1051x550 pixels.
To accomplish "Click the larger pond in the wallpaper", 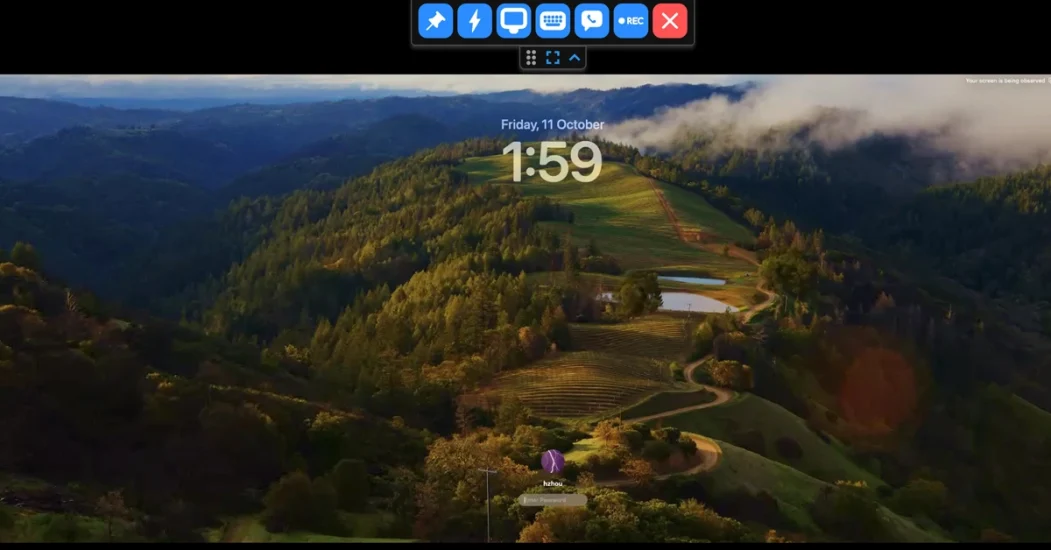I will point(698,301).
